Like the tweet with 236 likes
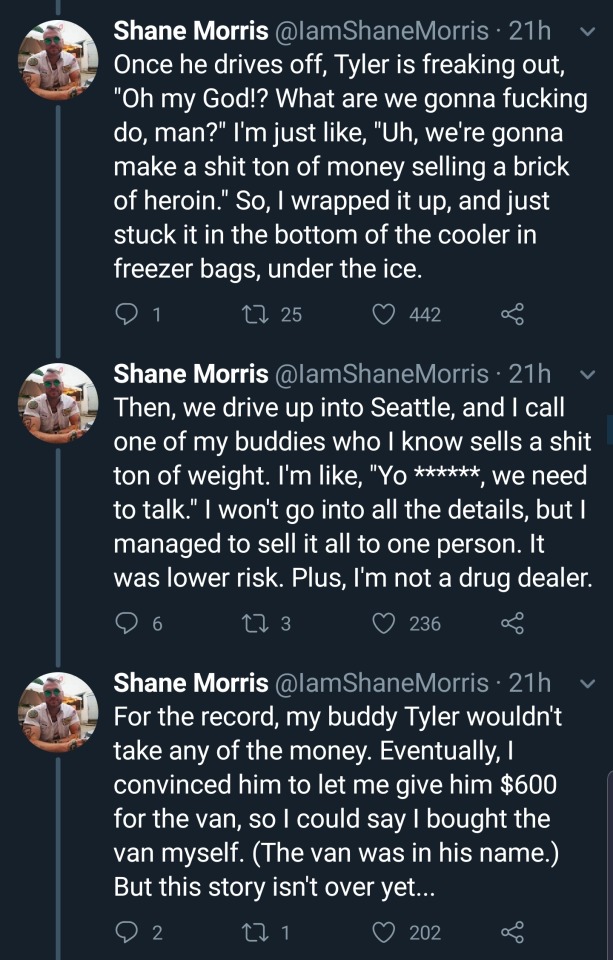Screen dimensions: 613x960 click(383, 624)
